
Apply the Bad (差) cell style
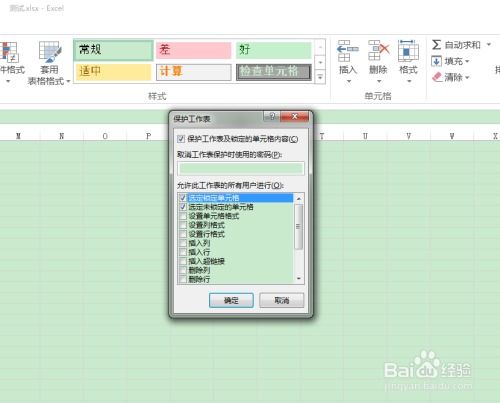(x=194, y=50)
